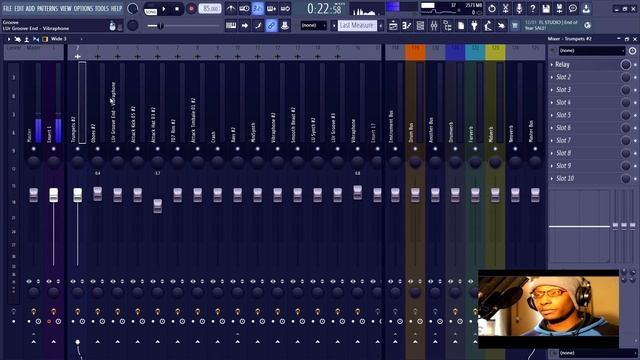Image resolution: width=640 pixels, height=360 pixels.
Task: Open the ADD menu
Action: pos(30,8)
